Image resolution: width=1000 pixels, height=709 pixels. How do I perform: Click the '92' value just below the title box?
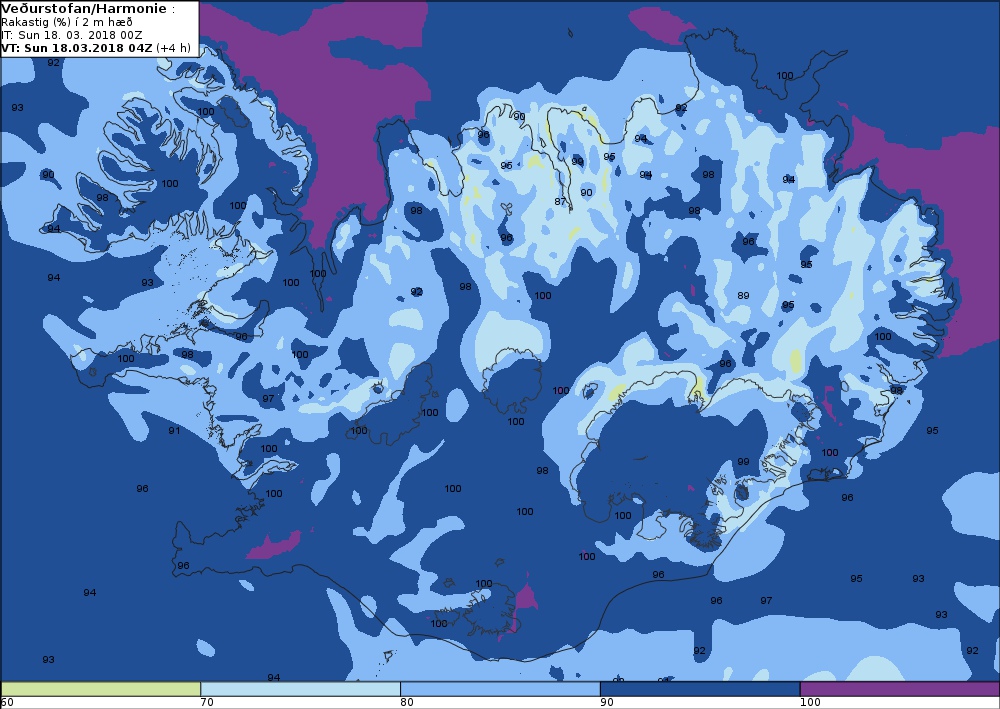pos(53,62)
